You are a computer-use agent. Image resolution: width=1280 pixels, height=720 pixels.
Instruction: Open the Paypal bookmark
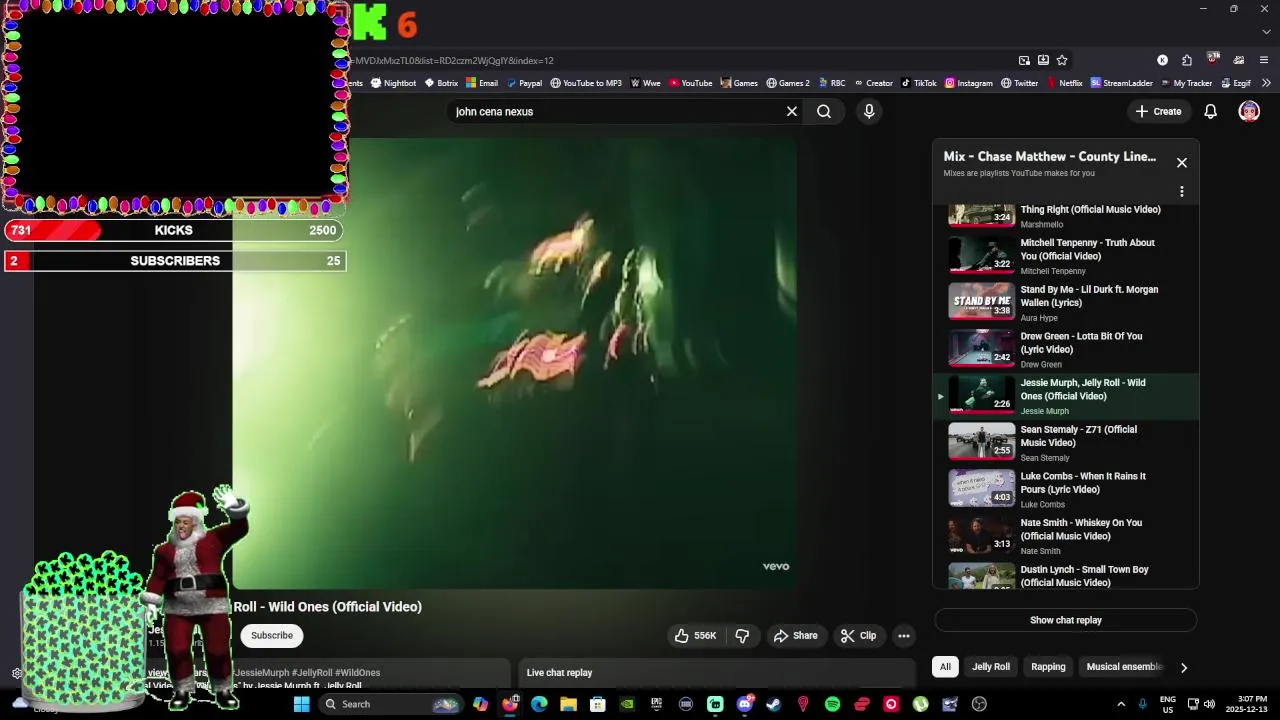pos(524,83)
